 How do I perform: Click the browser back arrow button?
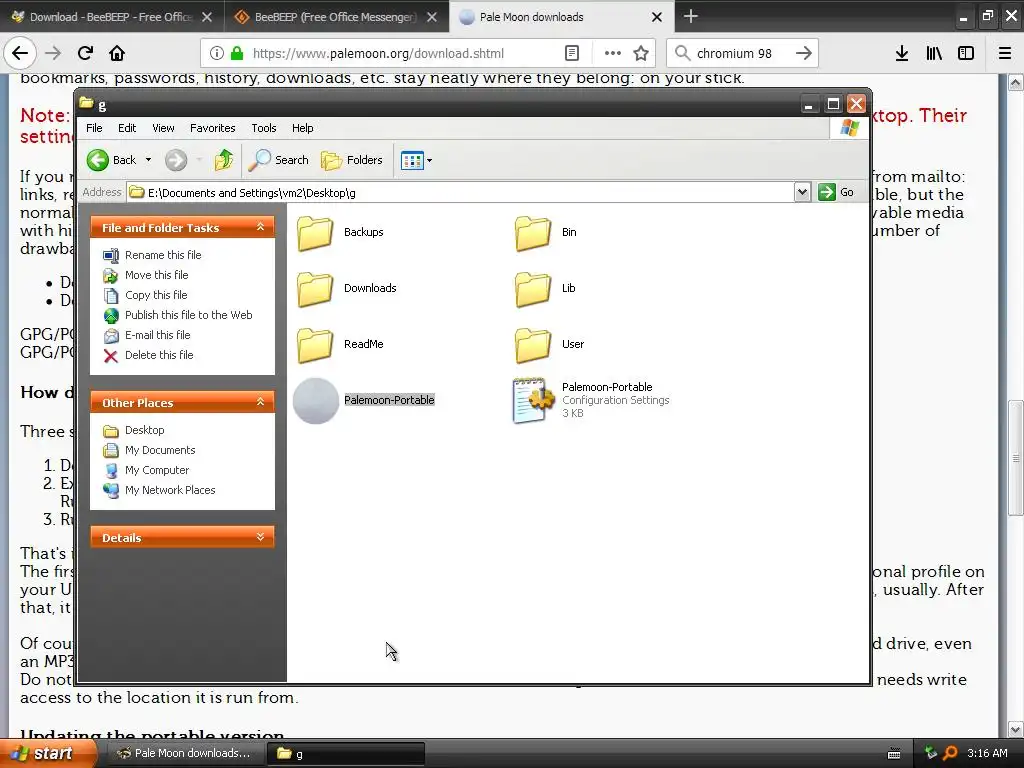click(20, 53)
